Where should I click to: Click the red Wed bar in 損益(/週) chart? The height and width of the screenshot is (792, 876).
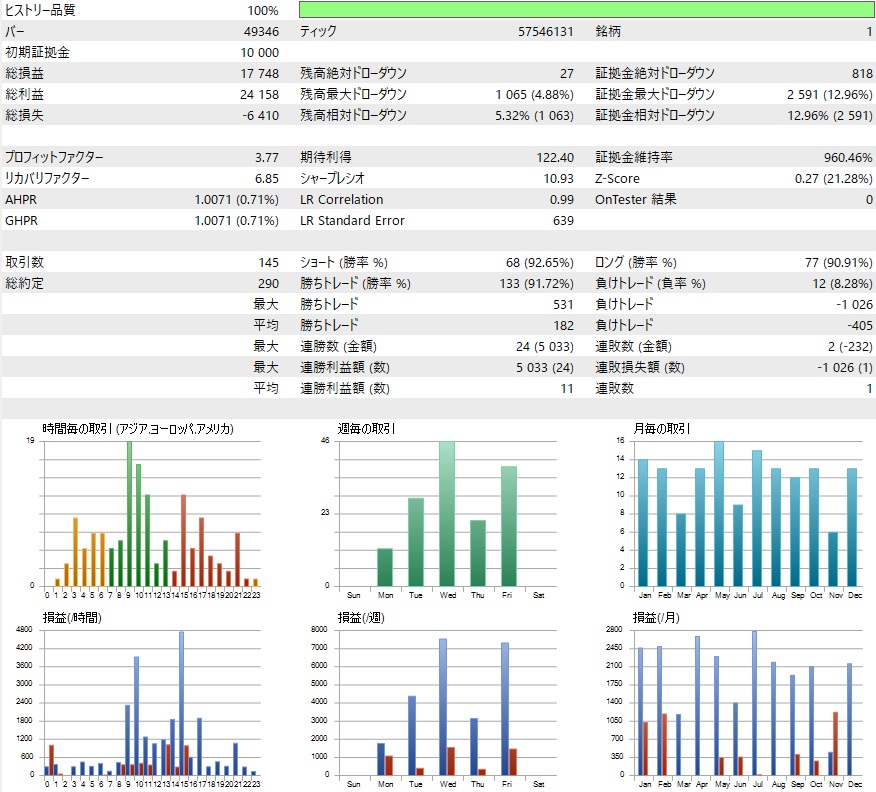[x=451, y=760]
